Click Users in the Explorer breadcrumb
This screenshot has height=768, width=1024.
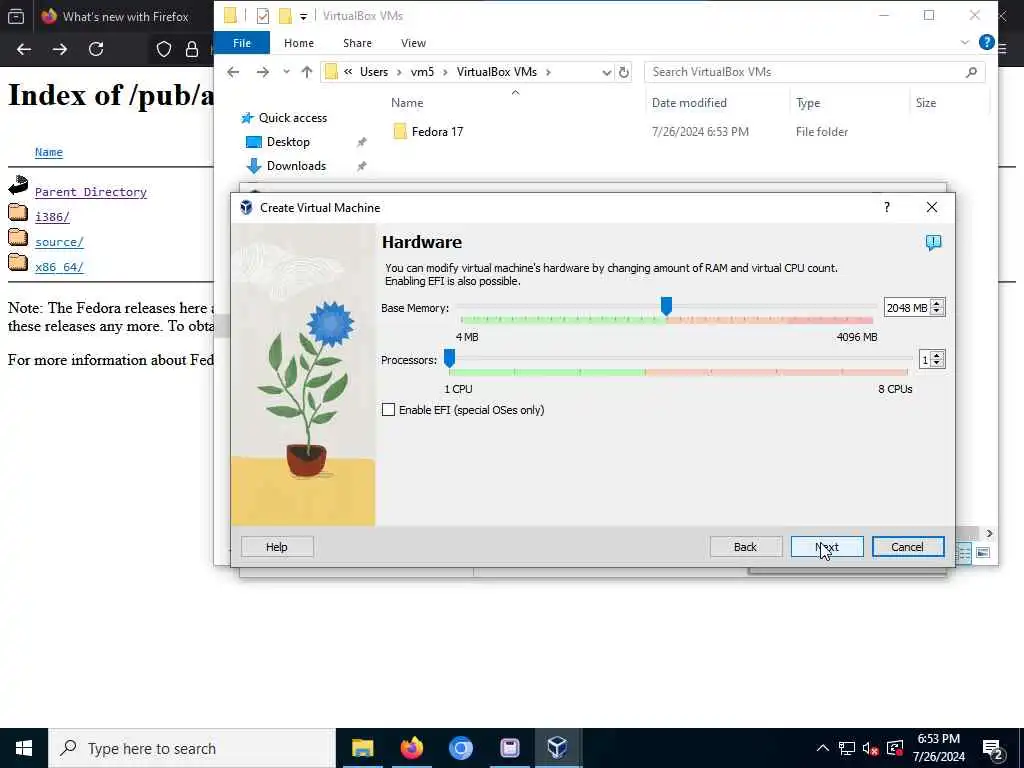(374, 72)
